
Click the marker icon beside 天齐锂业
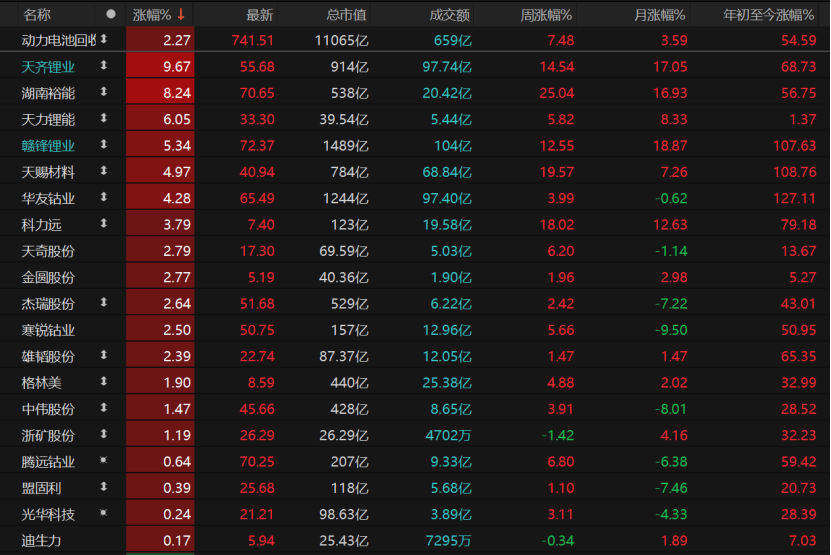coord(102,66)
